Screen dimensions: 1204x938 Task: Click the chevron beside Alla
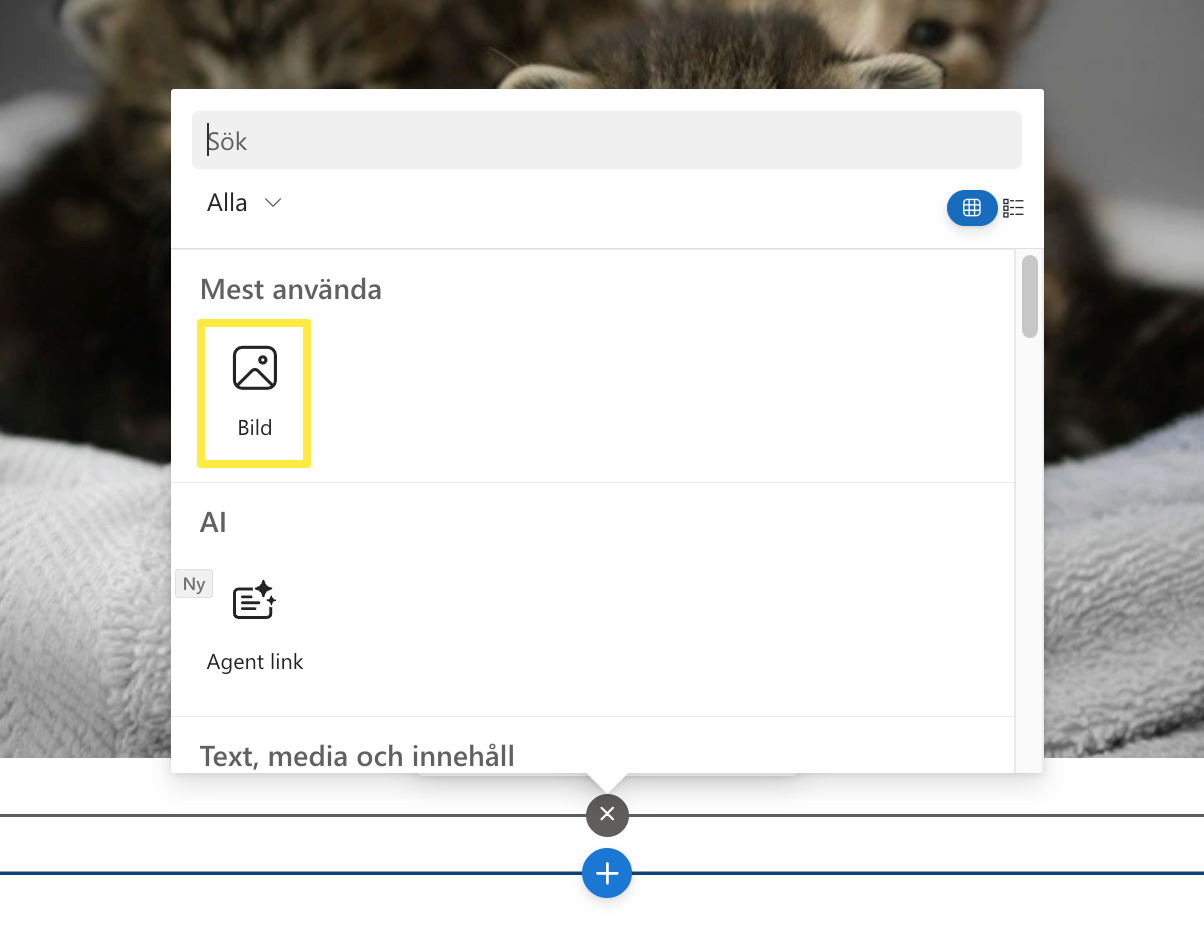point(272,203)
